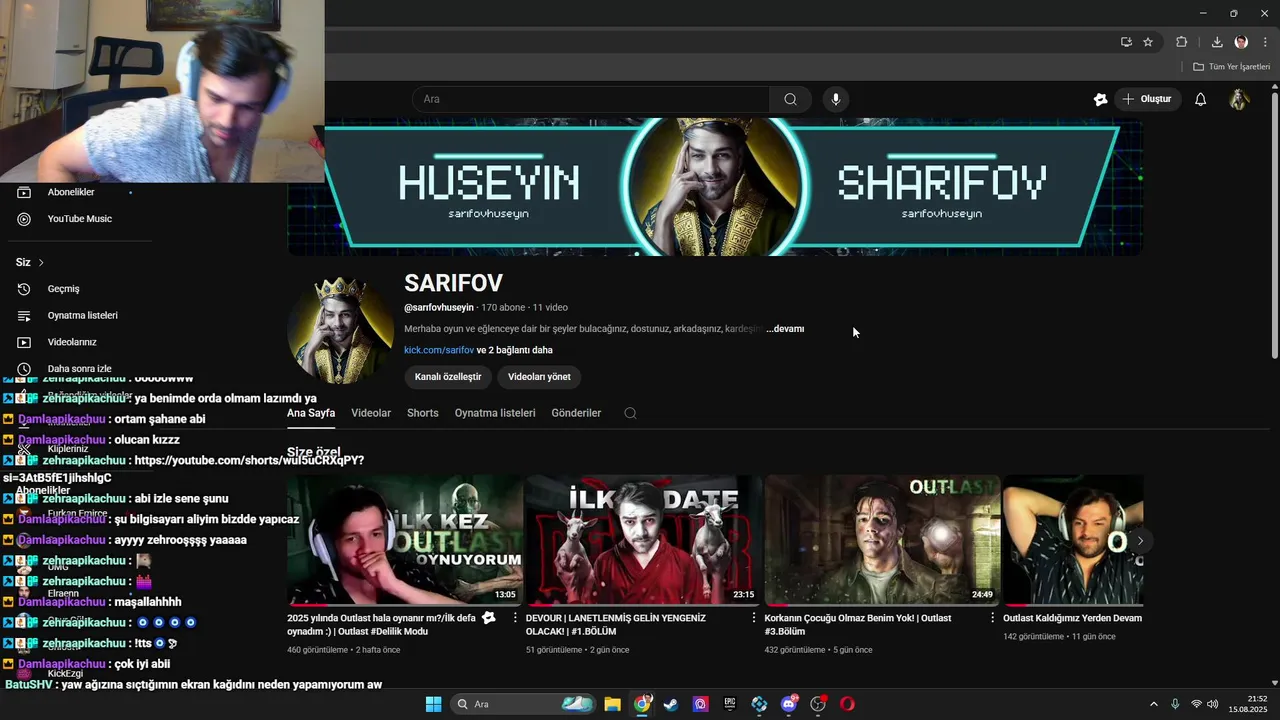Open YouTube Music in the sidebar
Screen dimensions: 1280x720
pos(79,219)
